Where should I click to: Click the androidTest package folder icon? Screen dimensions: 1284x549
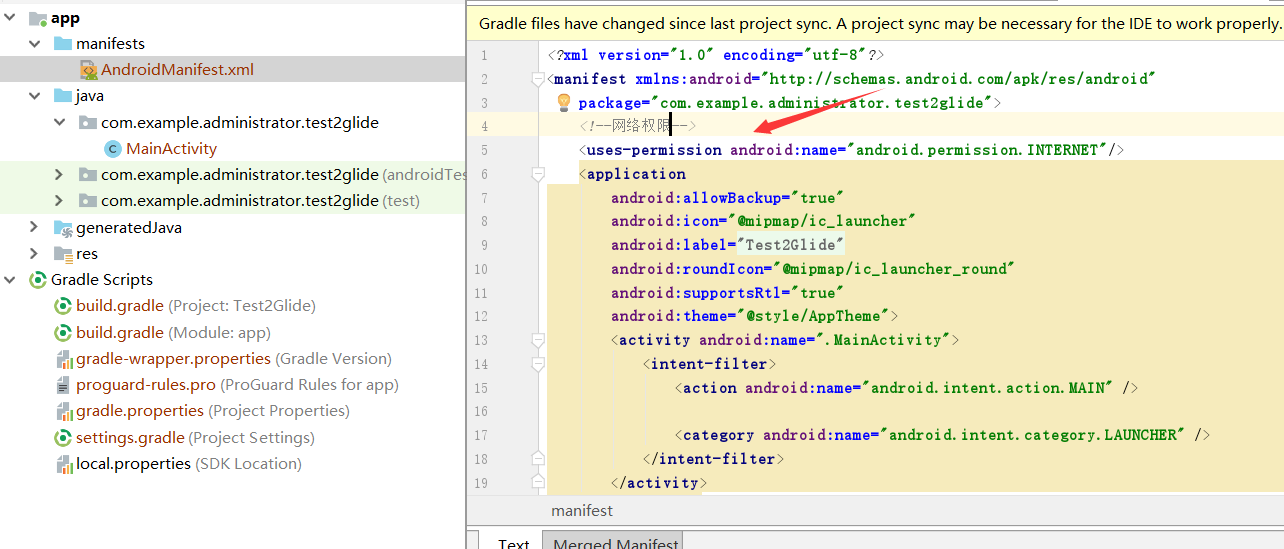(88, 174)
